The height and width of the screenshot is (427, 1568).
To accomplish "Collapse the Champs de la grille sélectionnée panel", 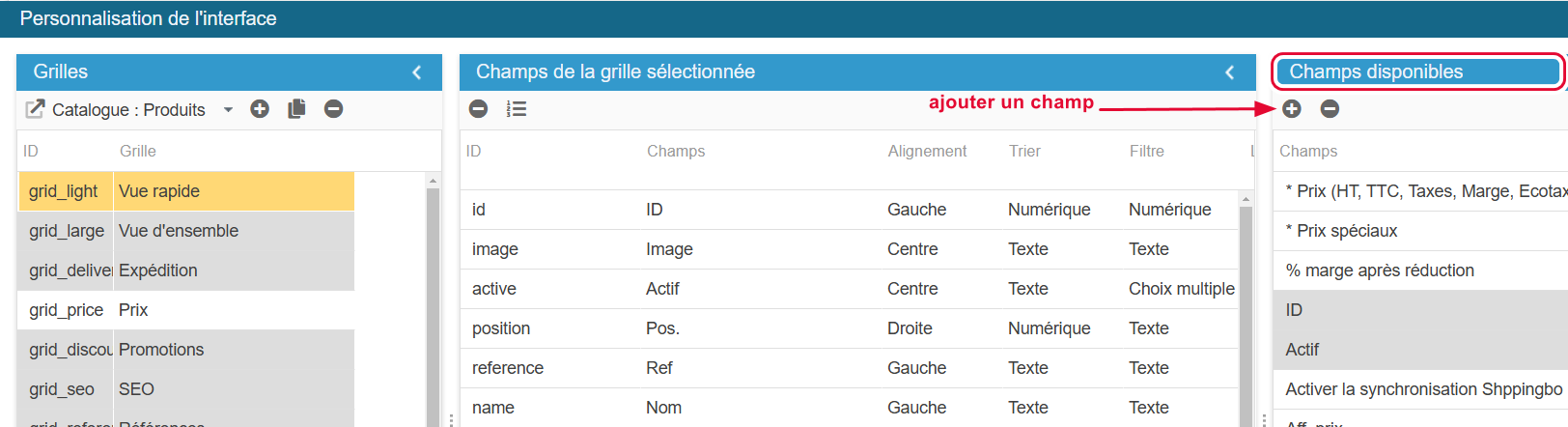I will (1229, 72).
